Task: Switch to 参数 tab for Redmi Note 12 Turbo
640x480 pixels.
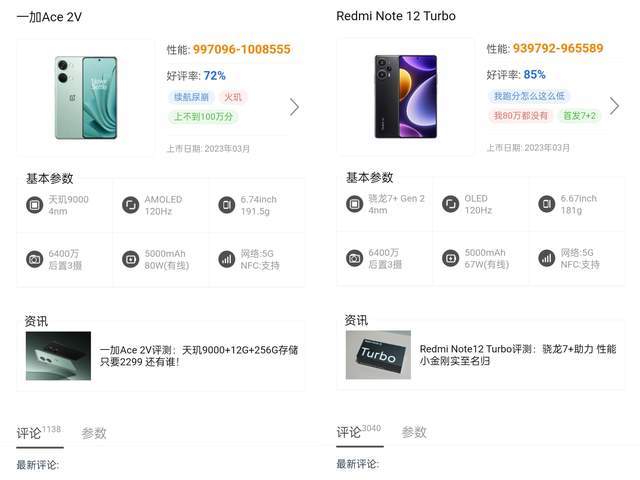Action: coord(414,432)
